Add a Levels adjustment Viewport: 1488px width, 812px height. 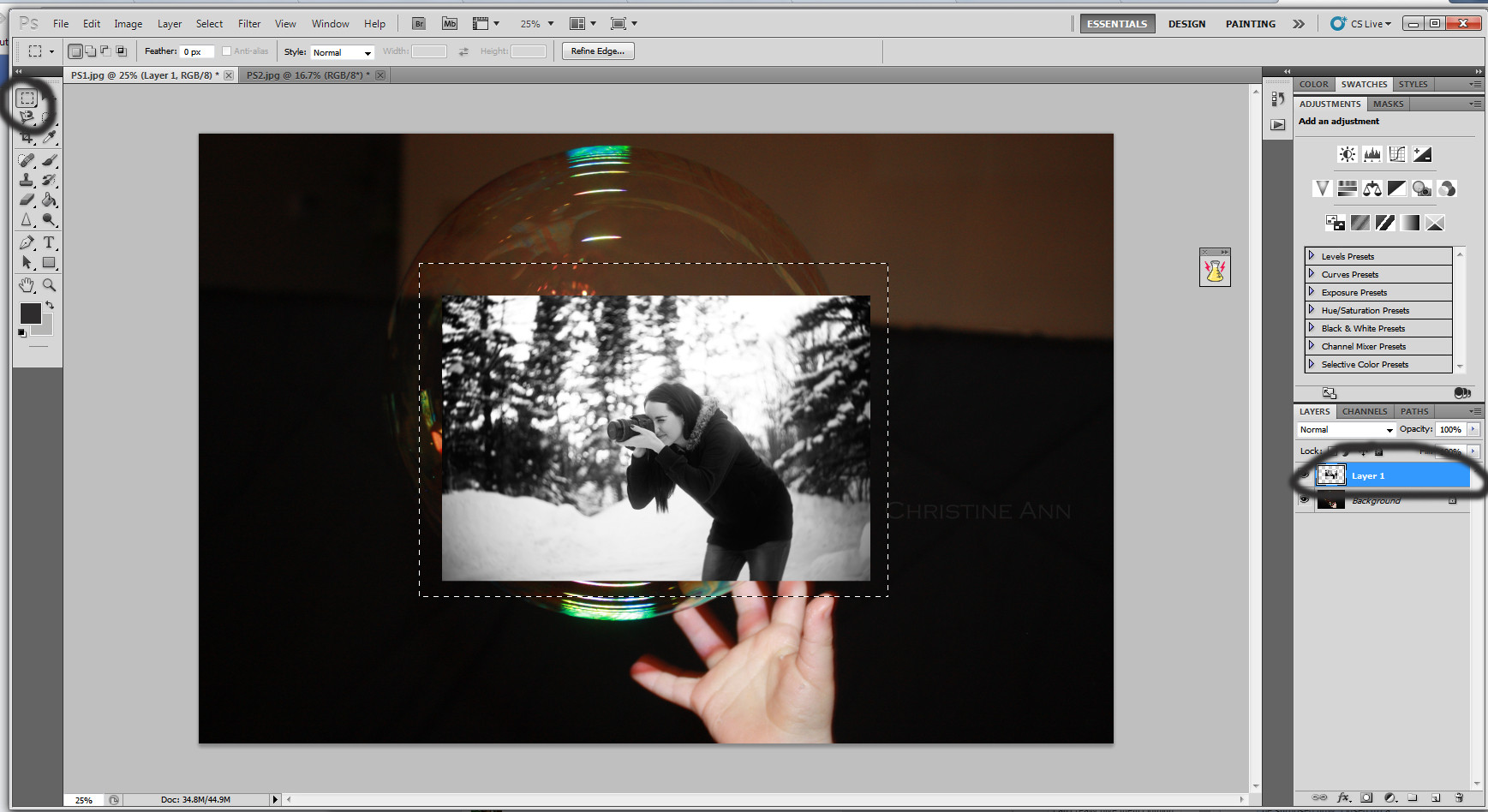click(1372, 154)
